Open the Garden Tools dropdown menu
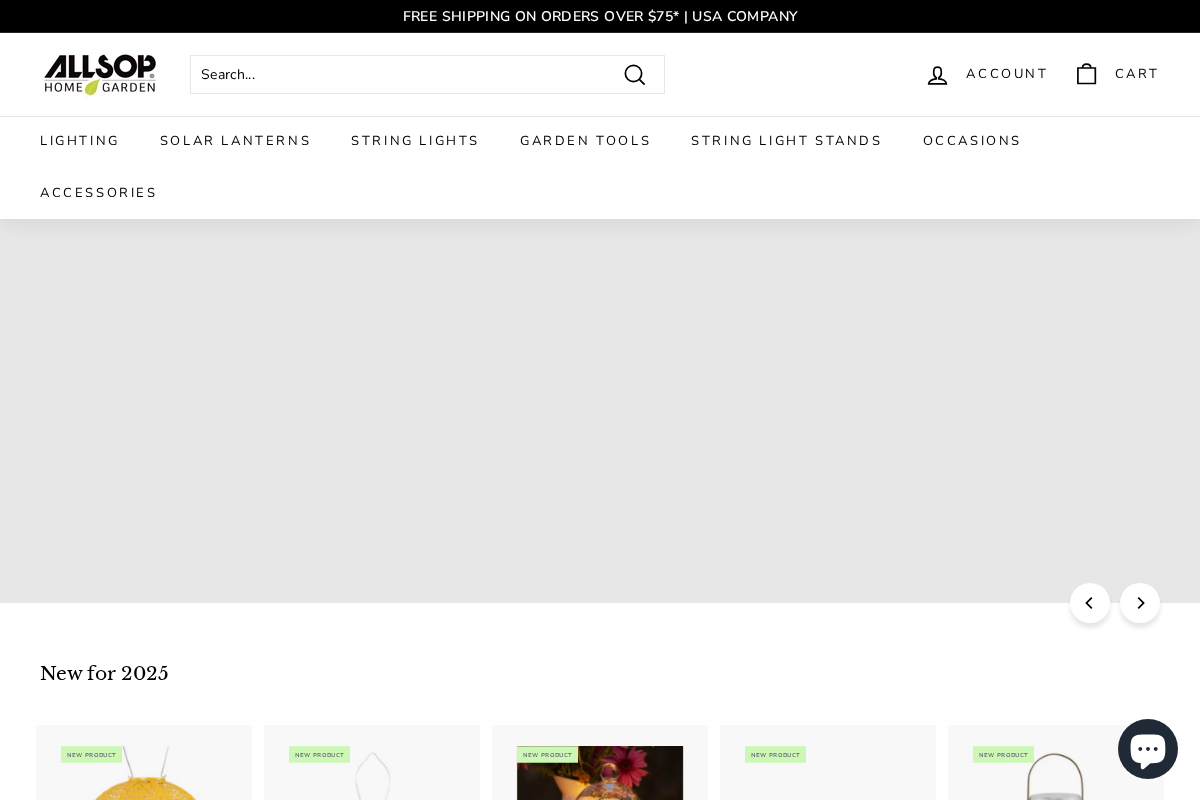The height and width of the screenshot is (800, 1200). pyautogui.click(x=586, y=141)
